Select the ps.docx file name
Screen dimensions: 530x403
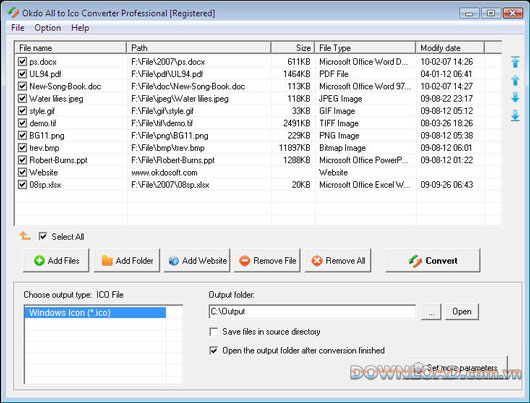tap(43, 62)
